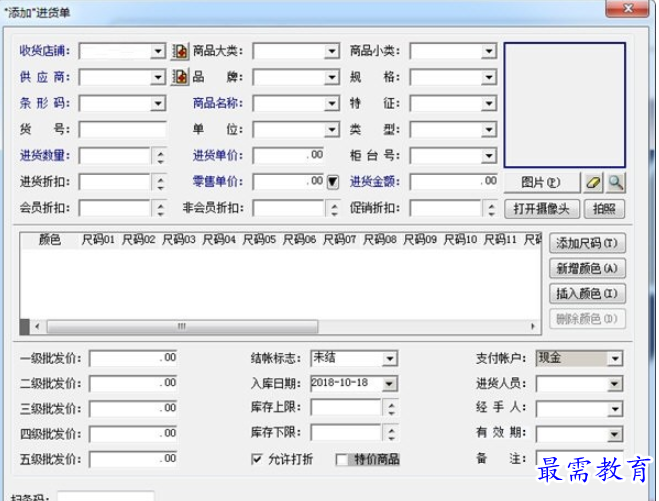Click the 会员折扣 spinner arrows

pyautogui.click(x=160, y=208)
